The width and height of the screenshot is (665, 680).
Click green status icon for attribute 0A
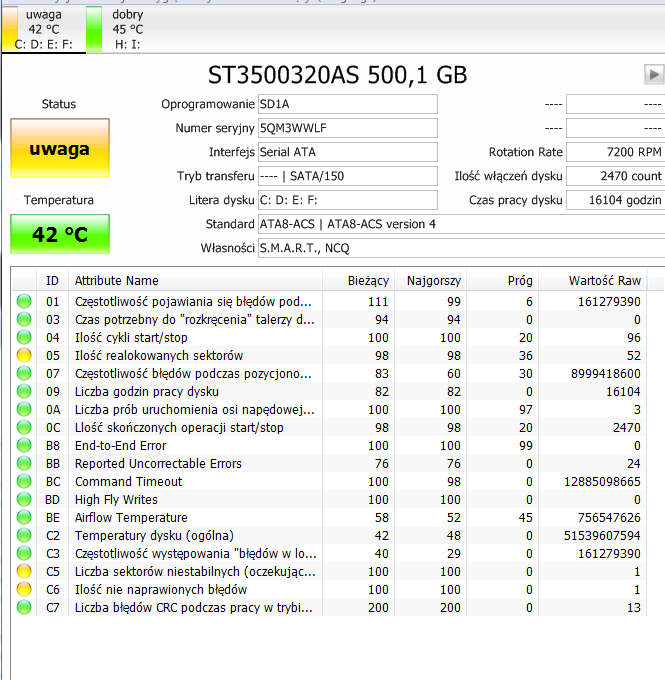(24, 409)
